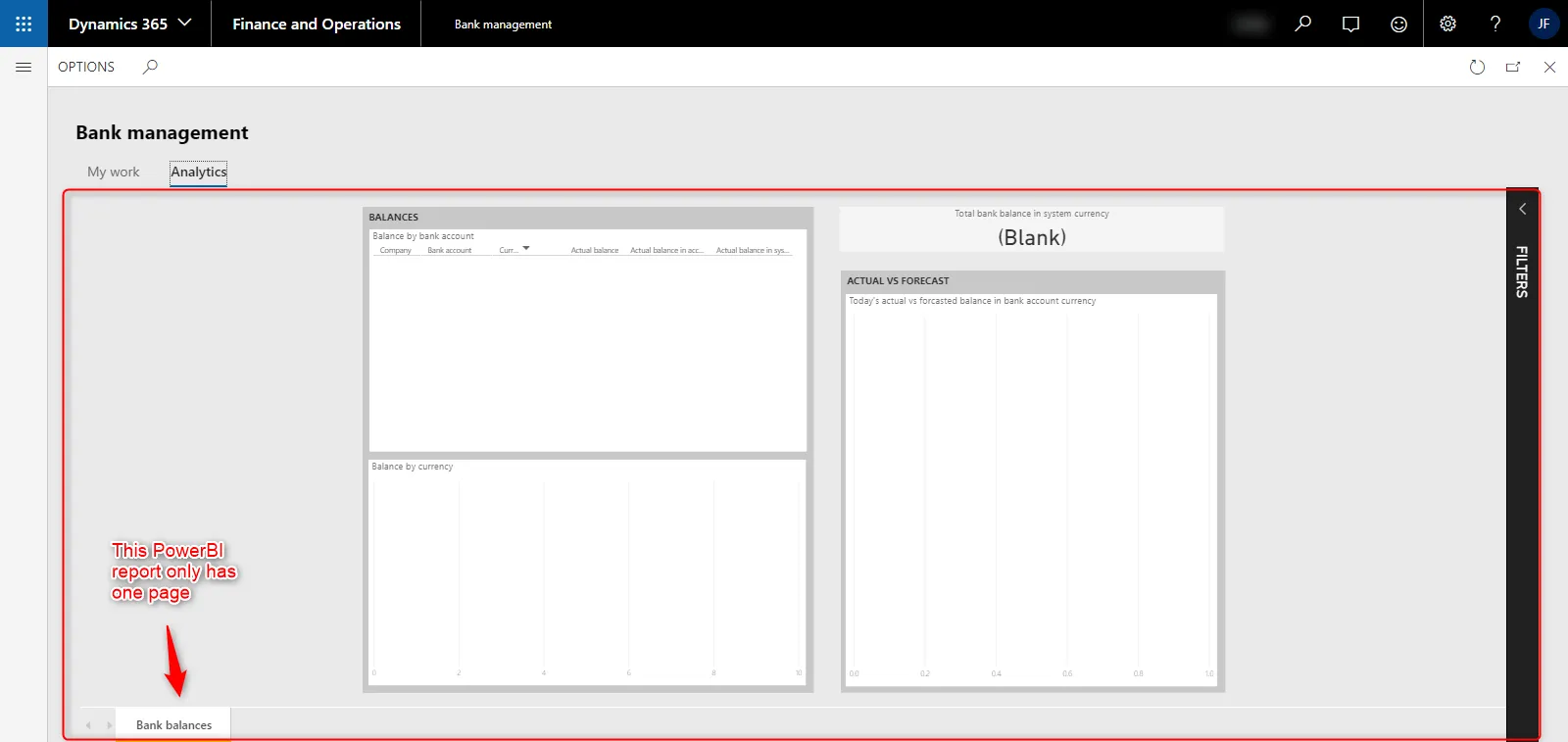This screenshot has width=1568, height=742.
Task: Open the JF user account avatar
Action: [1543, 24]
